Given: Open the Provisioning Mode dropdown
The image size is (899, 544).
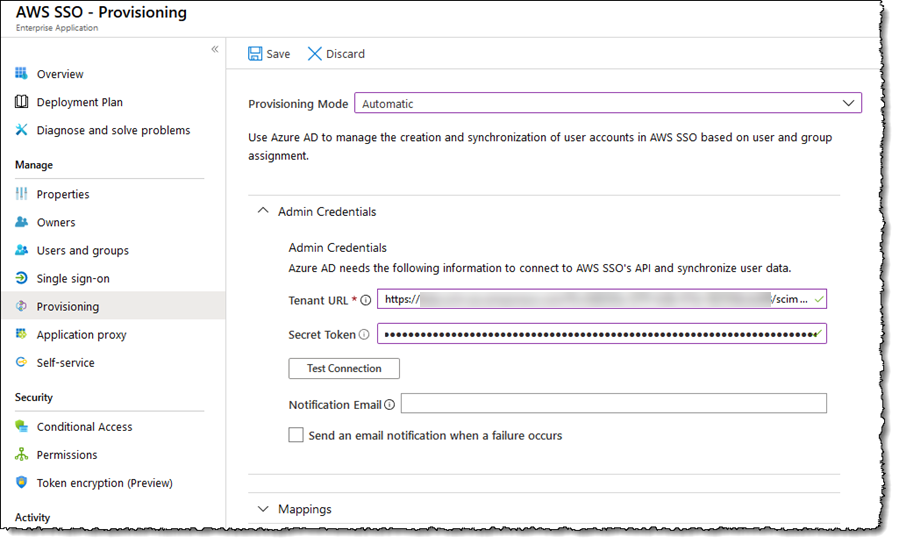Looking at the screenshot, I should point(608,103).
